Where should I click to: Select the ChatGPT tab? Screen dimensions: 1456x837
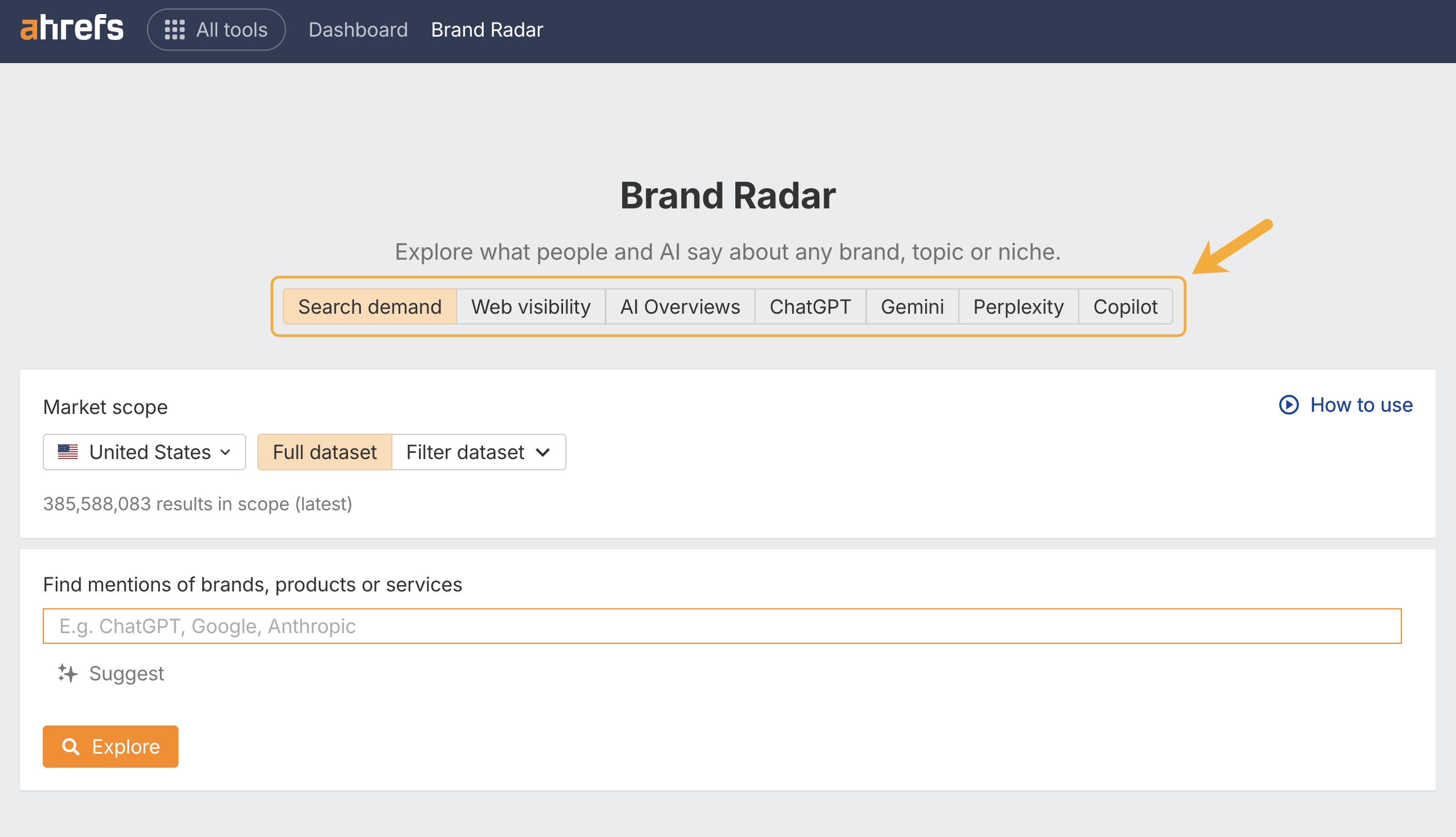pos(810,306)
